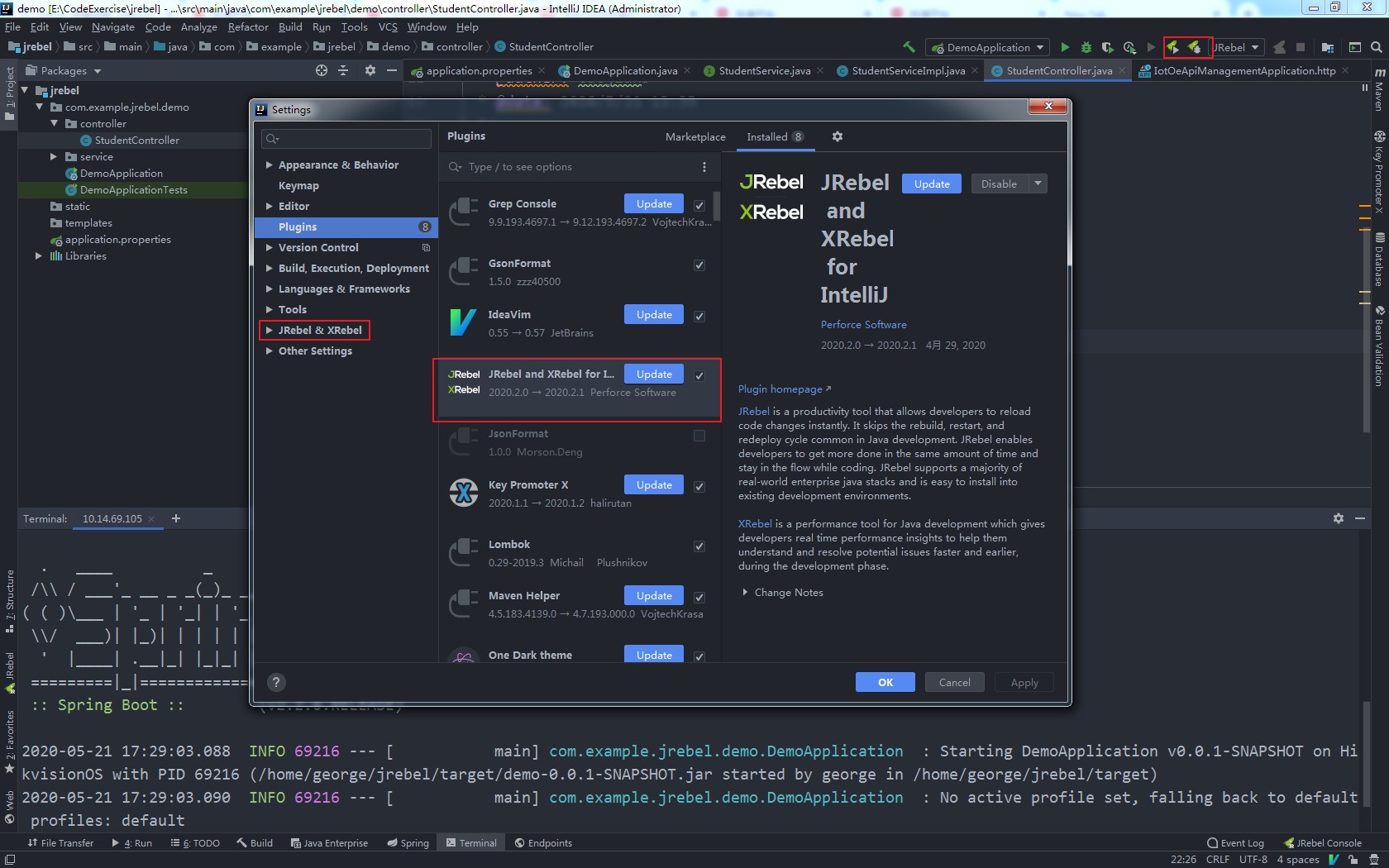Add a new terminal session tab
Image resolution: width=1389 pixels, height=868 pixels.
pyautogui.click(x=176, y=518)
